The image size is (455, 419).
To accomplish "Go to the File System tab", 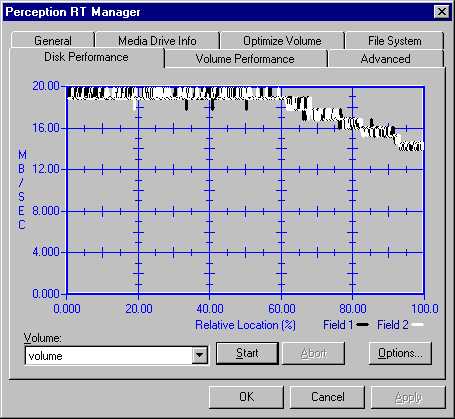I will coord(394,40).
